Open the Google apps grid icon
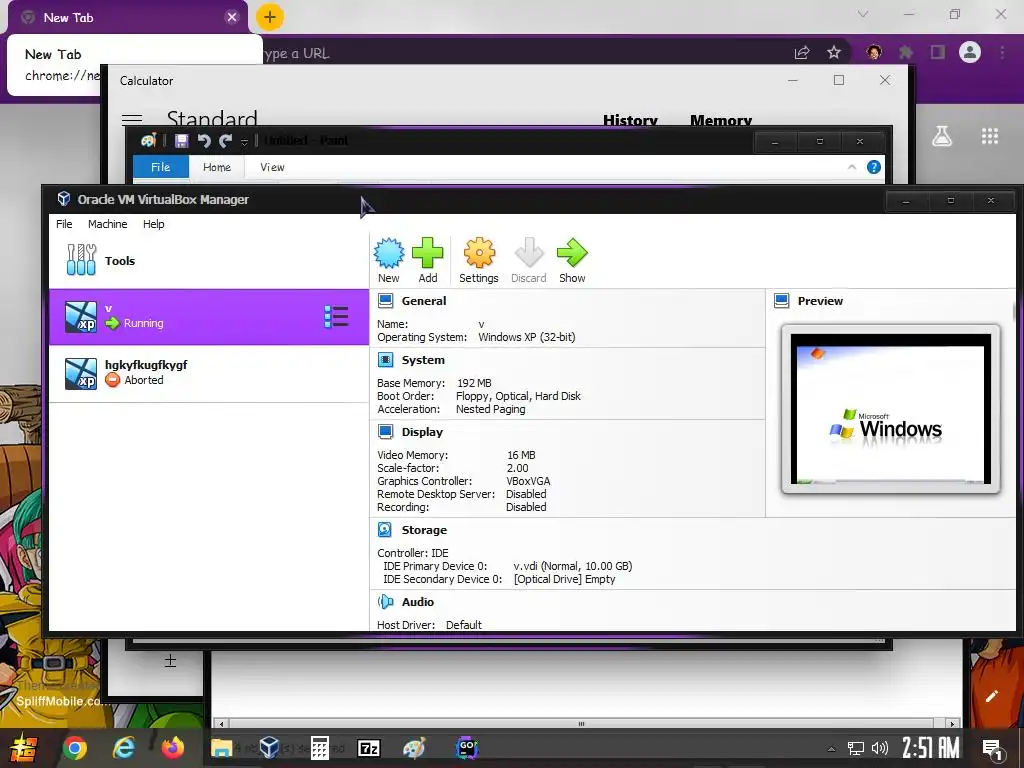 point(990,136)
